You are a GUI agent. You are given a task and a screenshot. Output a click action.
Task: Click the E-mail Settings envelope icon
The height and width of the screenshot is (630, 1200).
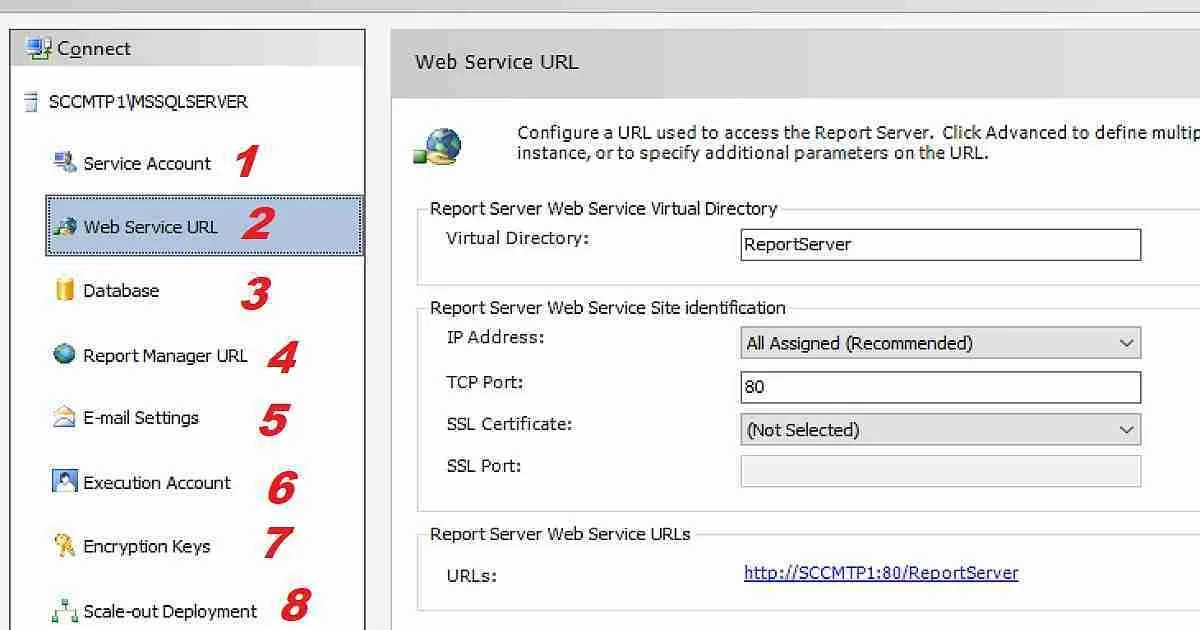coord(64,418)
